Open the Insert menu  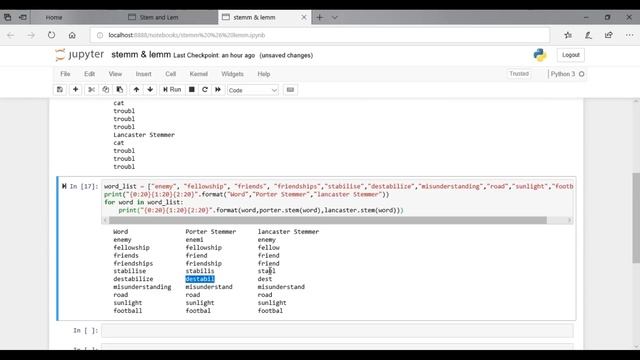tap(143, 74)
